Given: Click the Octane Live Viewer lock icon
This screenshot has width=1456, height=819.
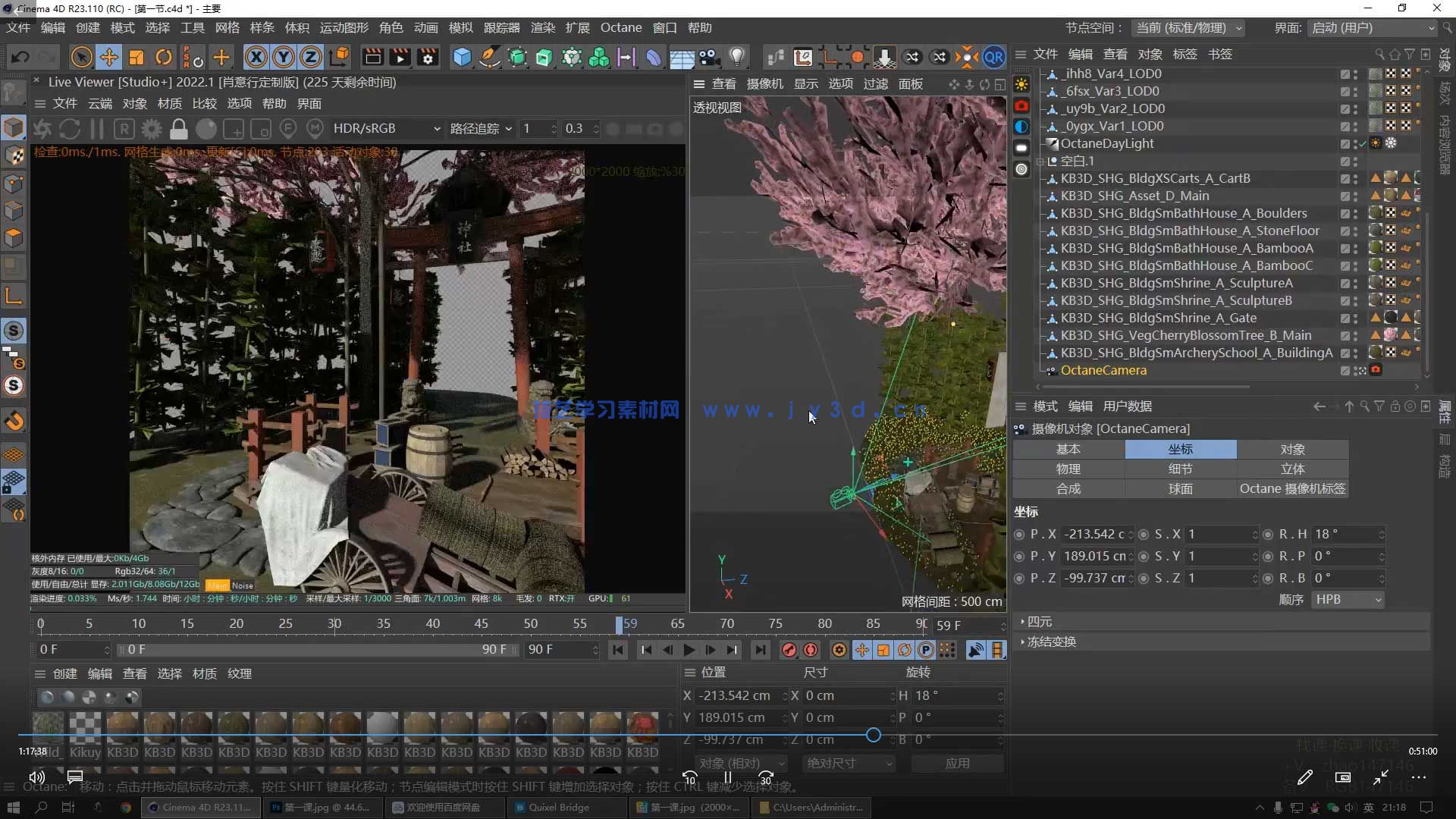Looking at the screenshot, I should (x=179, y=129).
